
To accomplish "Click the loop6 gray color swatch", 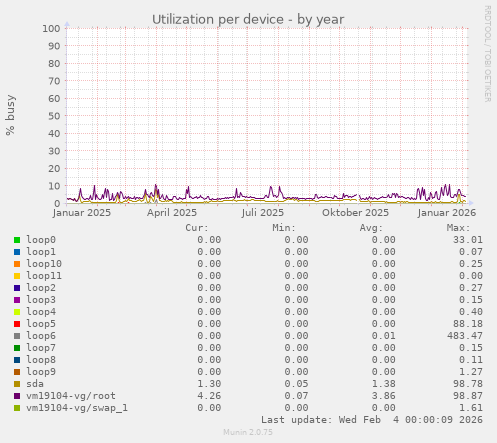I will click(x=17, y=336).
